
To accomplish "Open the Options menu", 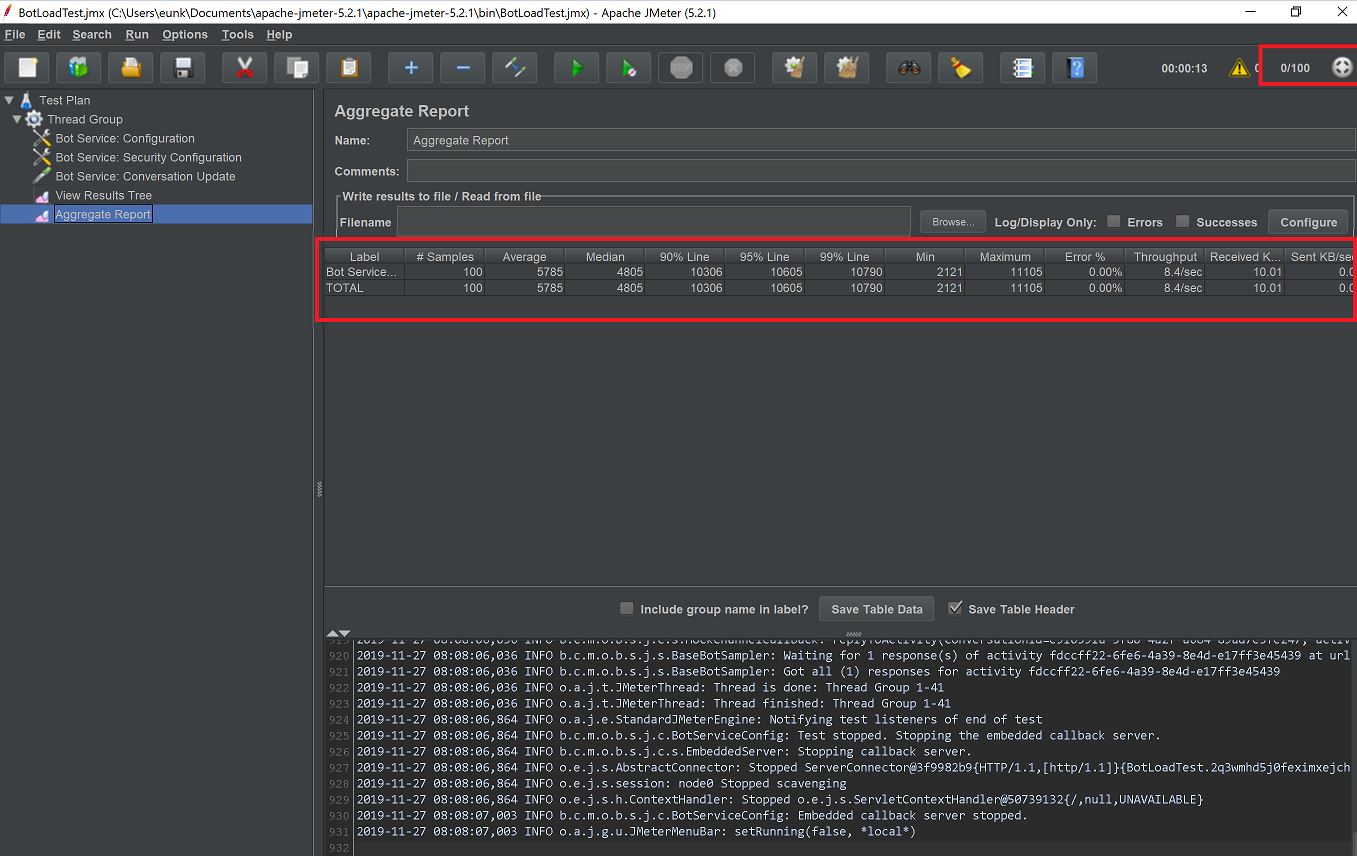I will click(x=185, y=34).
